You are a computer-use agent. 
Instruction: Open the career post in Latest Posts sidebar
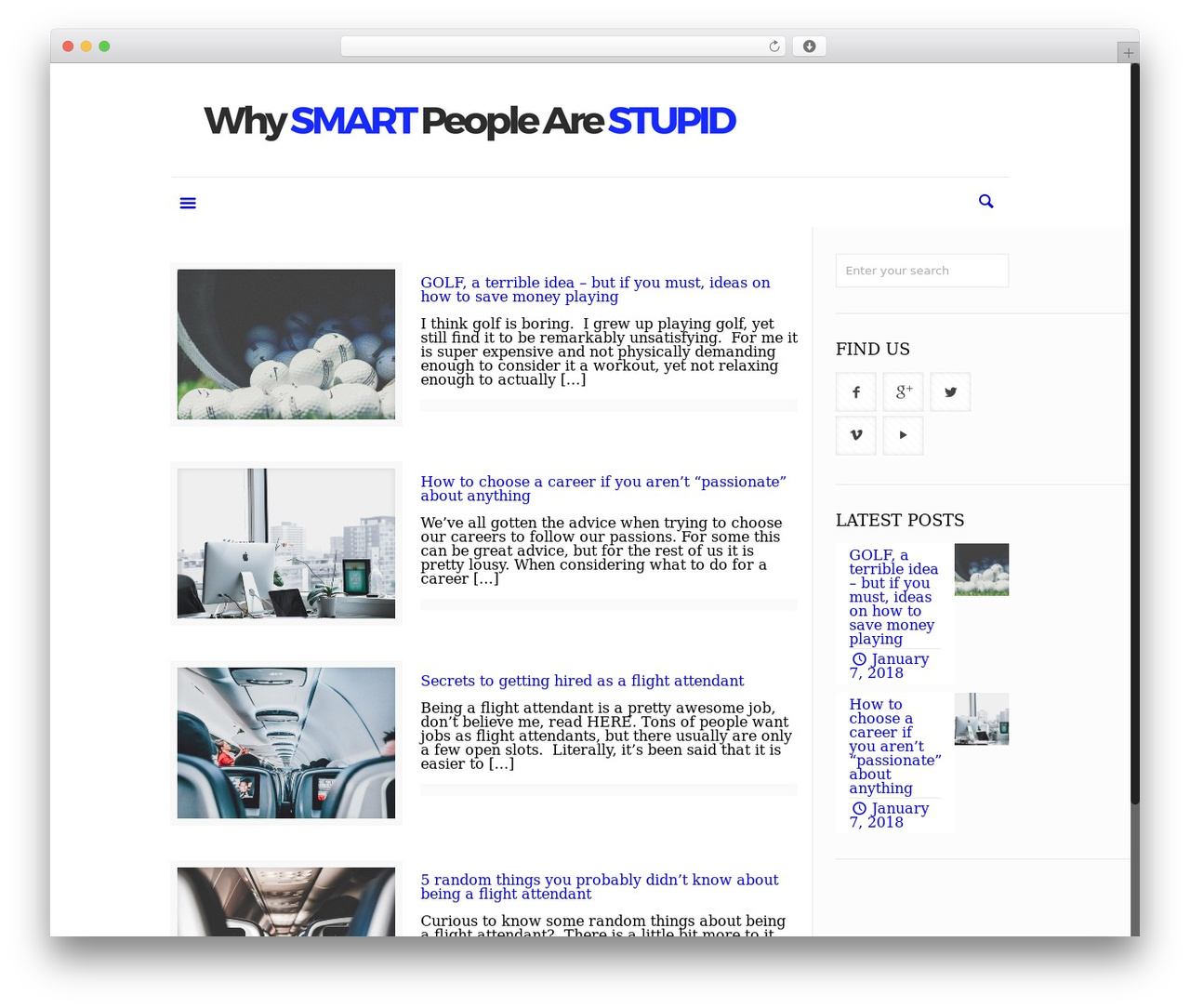[894, 746]
